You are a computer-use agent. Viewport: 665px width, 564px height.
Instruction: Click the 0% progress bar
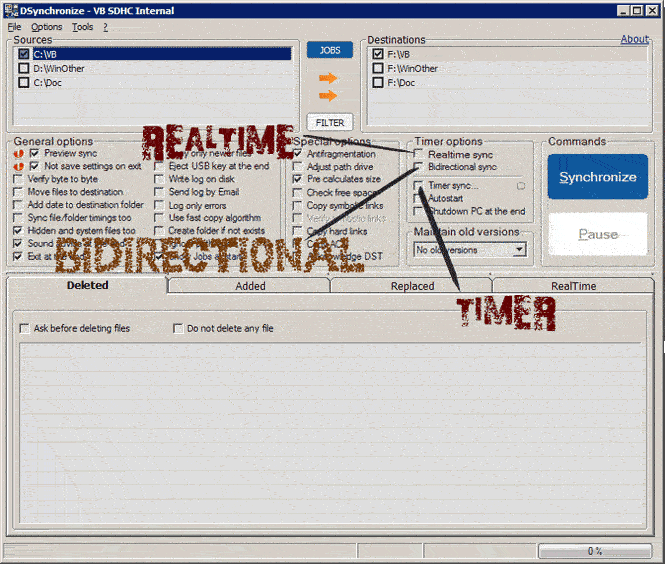click(x=595, y=551)
